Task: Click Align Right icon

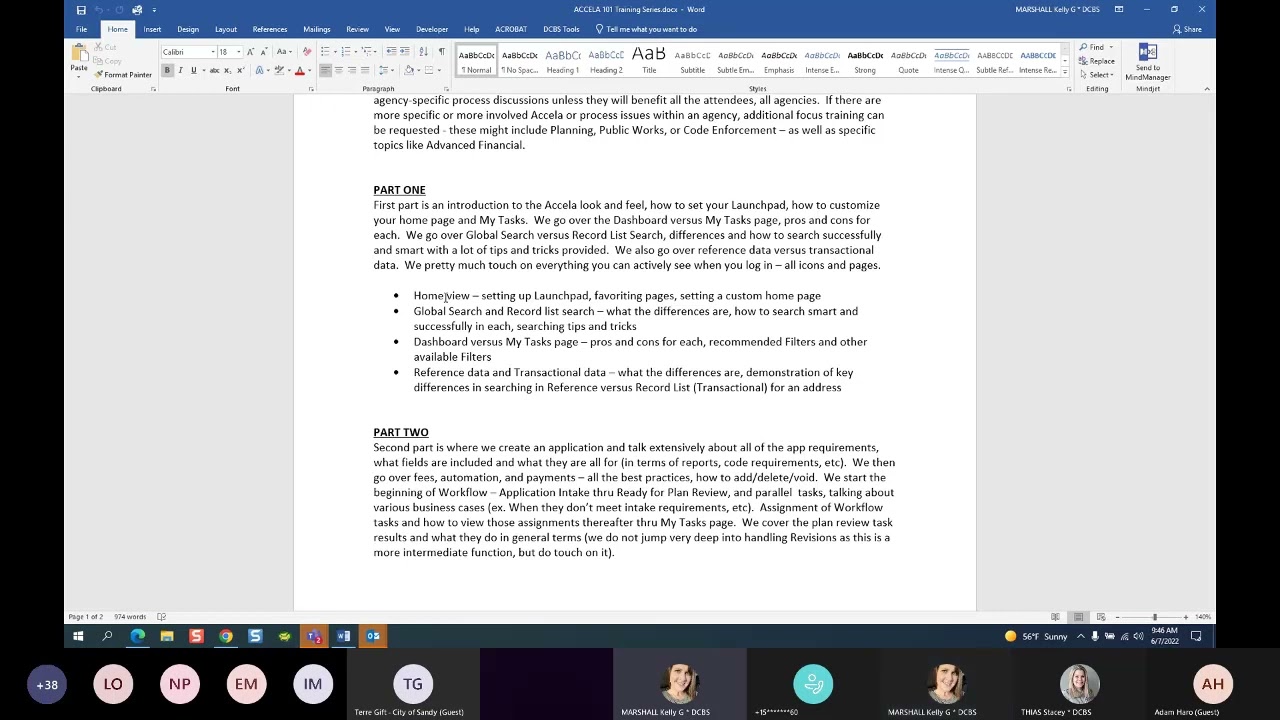Action: (352, 70)
